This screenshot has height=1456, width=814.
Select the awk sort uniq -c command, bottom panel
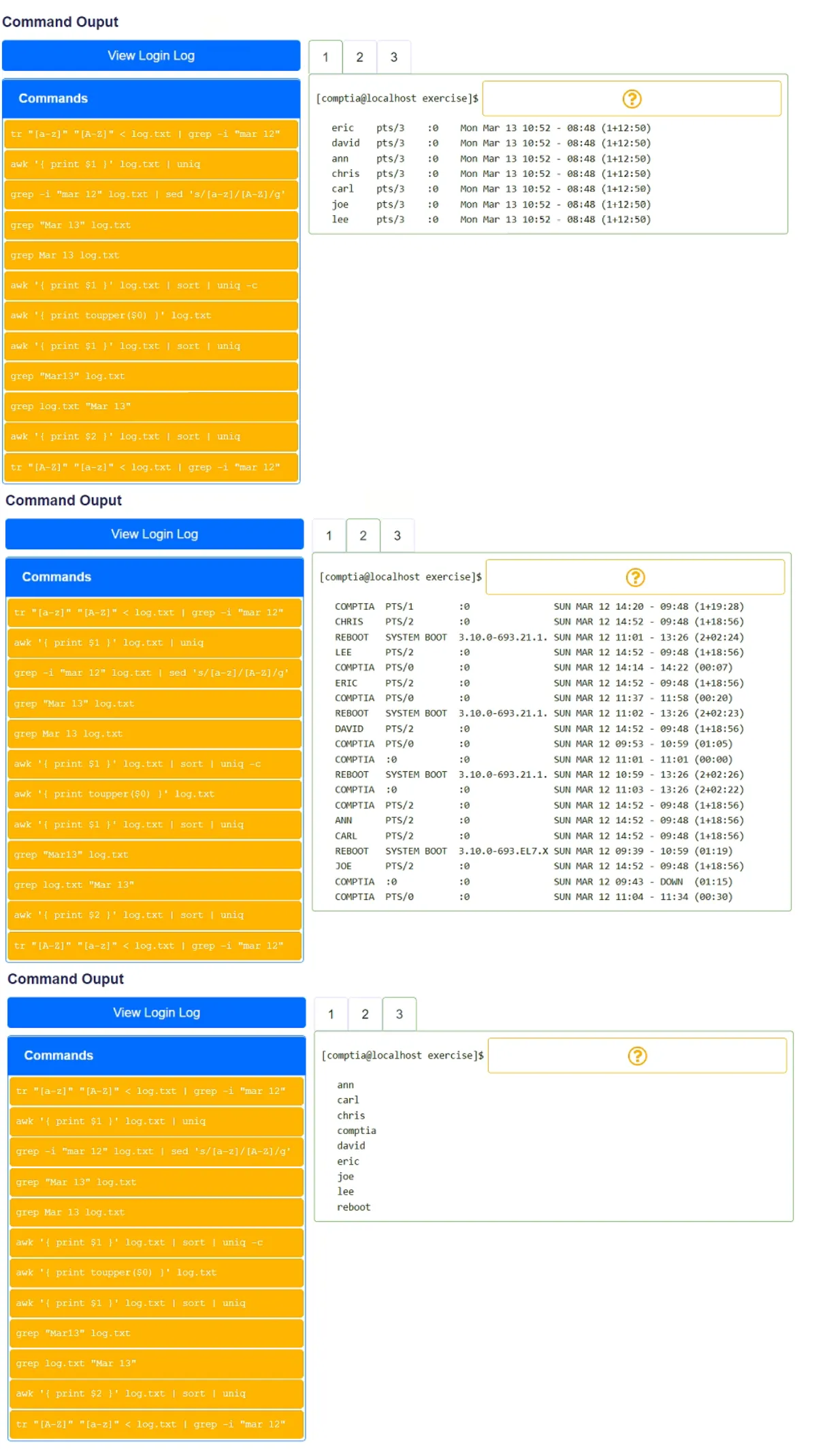pos(157,1243)
